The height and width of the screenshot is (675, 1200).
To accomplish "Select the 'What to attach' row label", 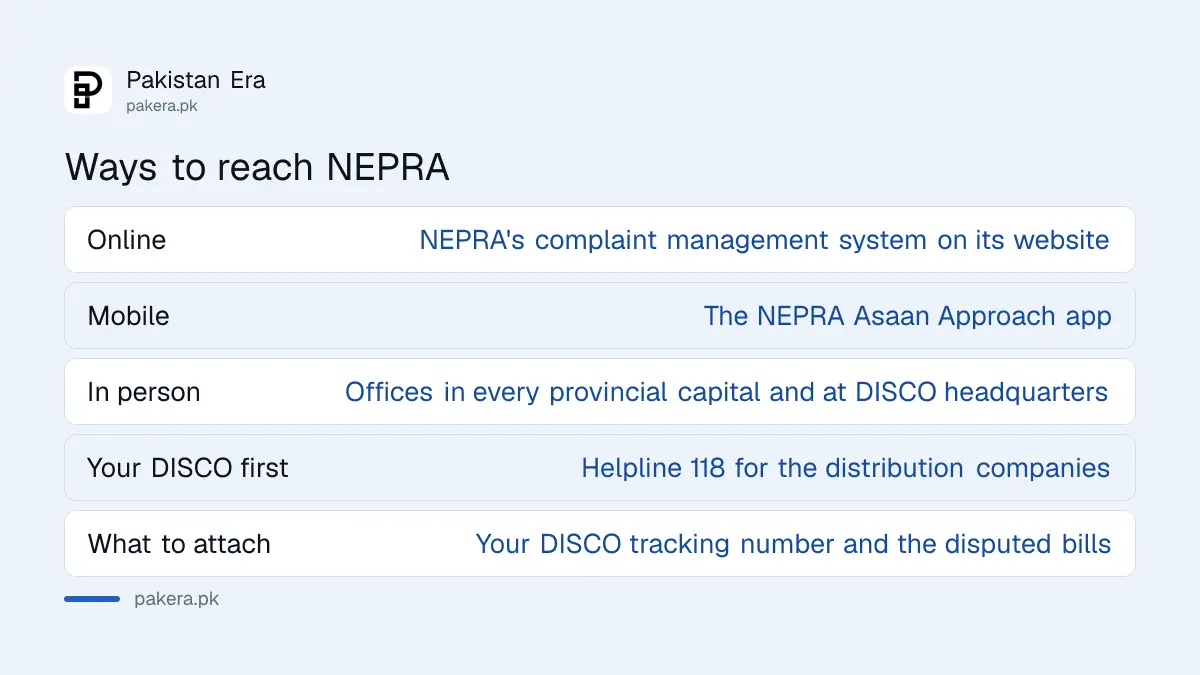I will [179, 544].
